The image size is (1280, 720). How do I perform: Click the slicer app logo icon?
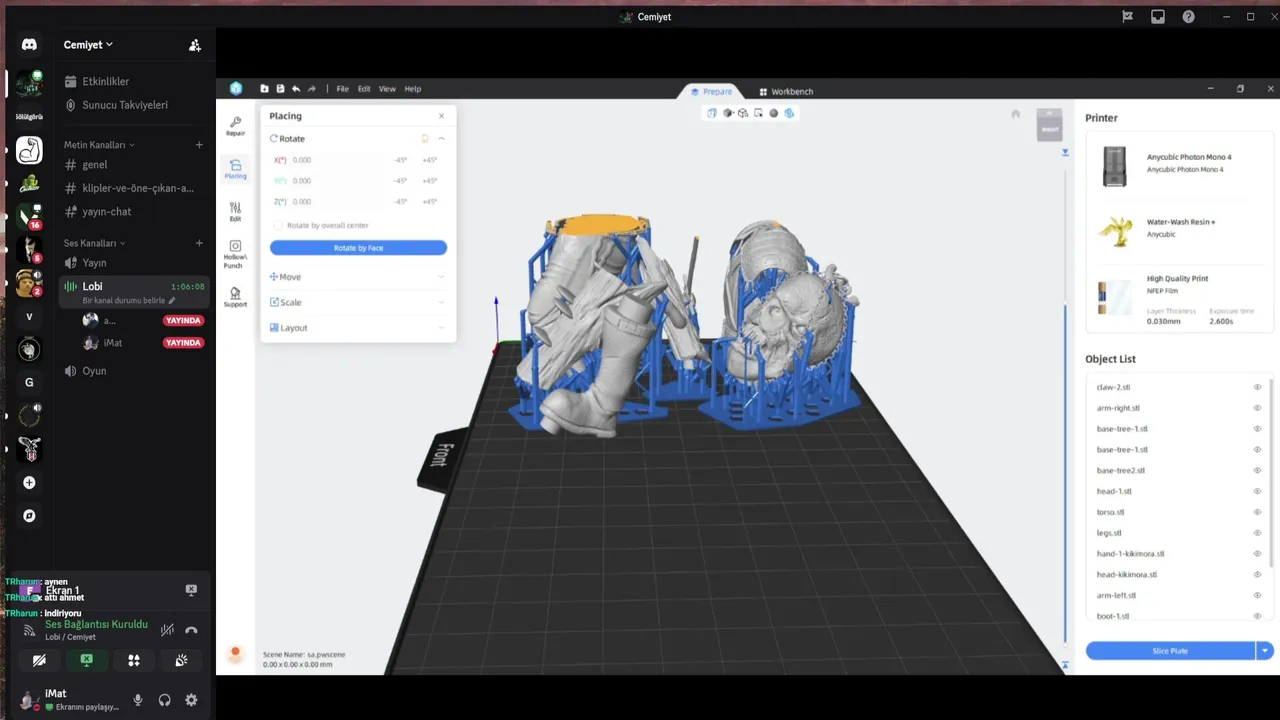[x=236, y=89]
